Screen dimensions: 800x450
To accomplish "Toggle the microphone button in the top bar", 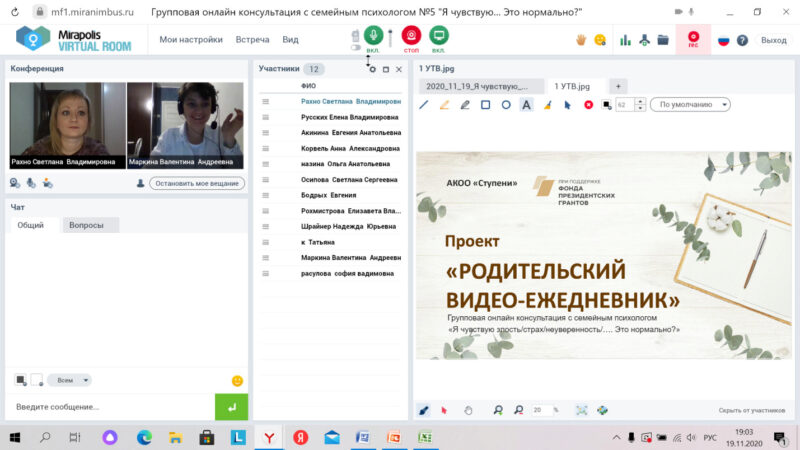I will click(373, 36).
